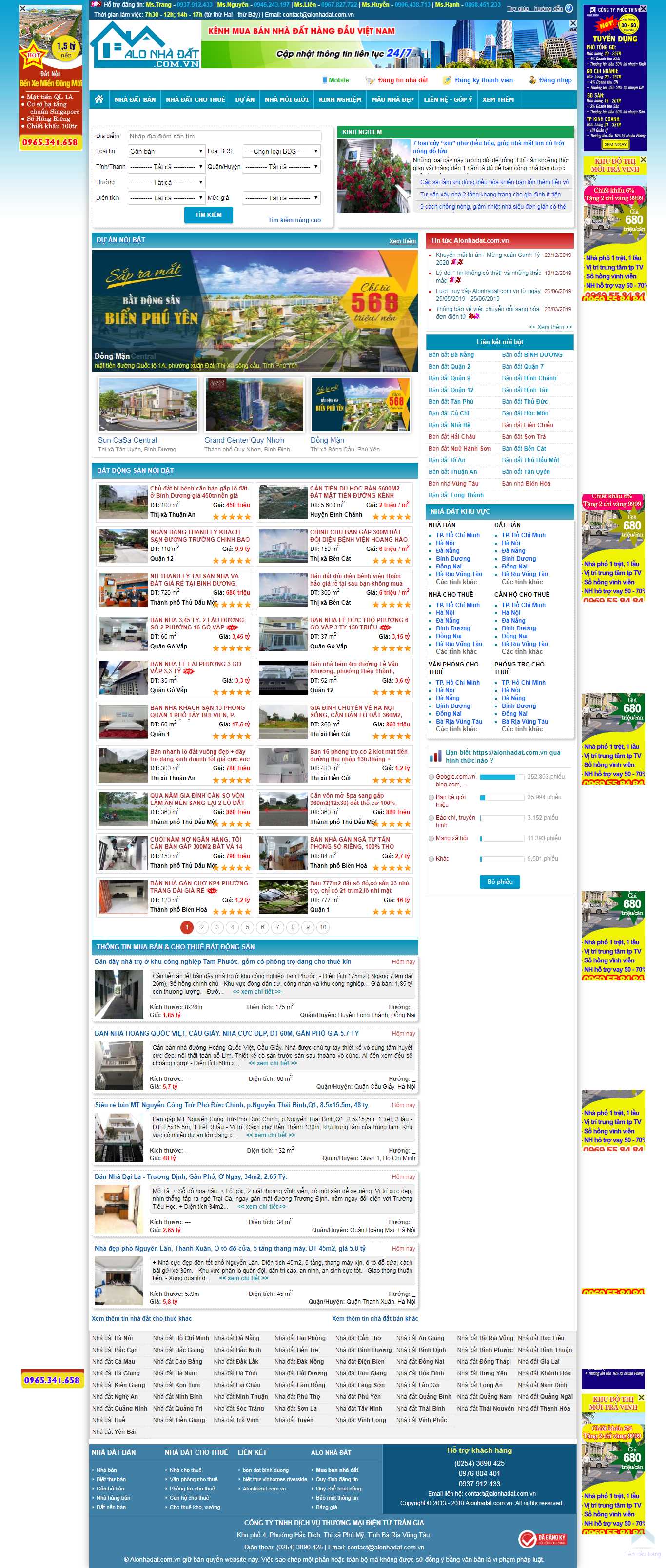Open the Biển Phú Yên featured banner
The height and width of the screenshot is (1568, 666).
coord(255,311)
